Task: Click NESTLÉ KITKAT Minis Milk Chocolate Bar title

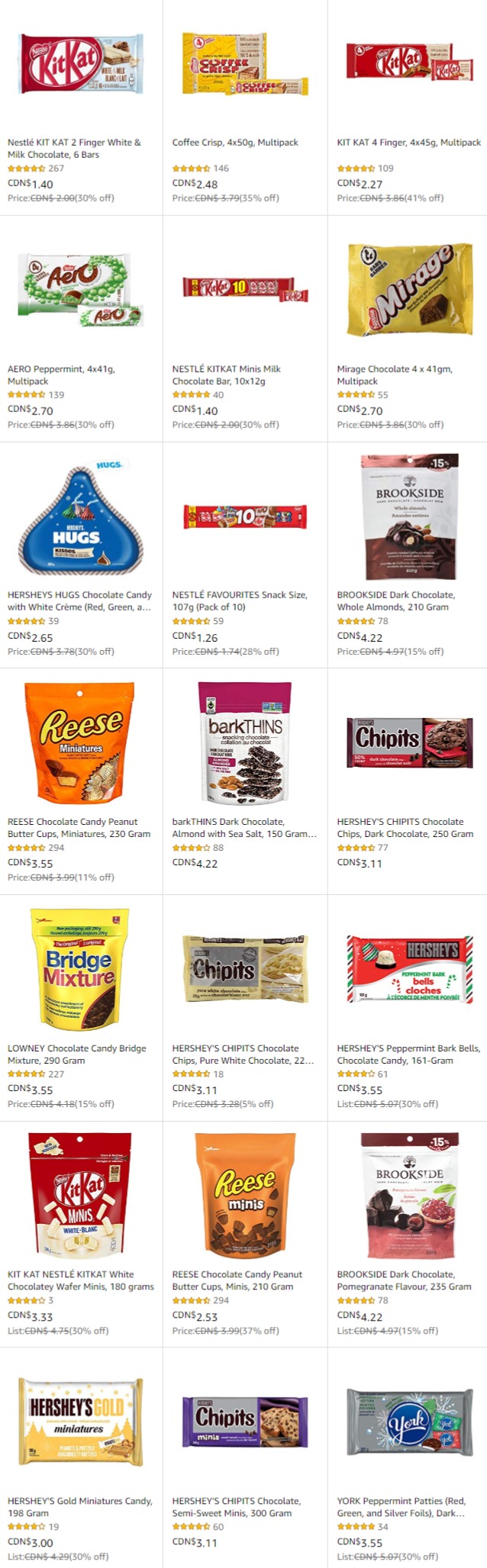Action: 227,375
